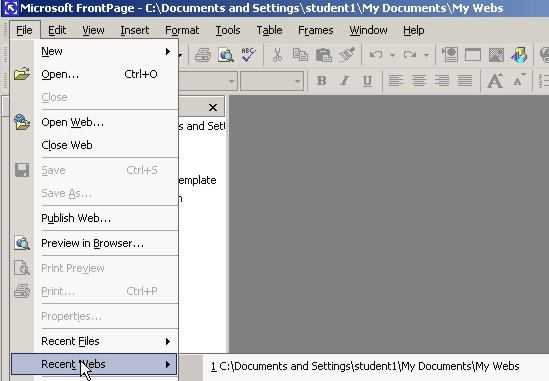This screenshot has height=381, width=549.
Task: Open the Tools menu
Action: coord(228,30)
